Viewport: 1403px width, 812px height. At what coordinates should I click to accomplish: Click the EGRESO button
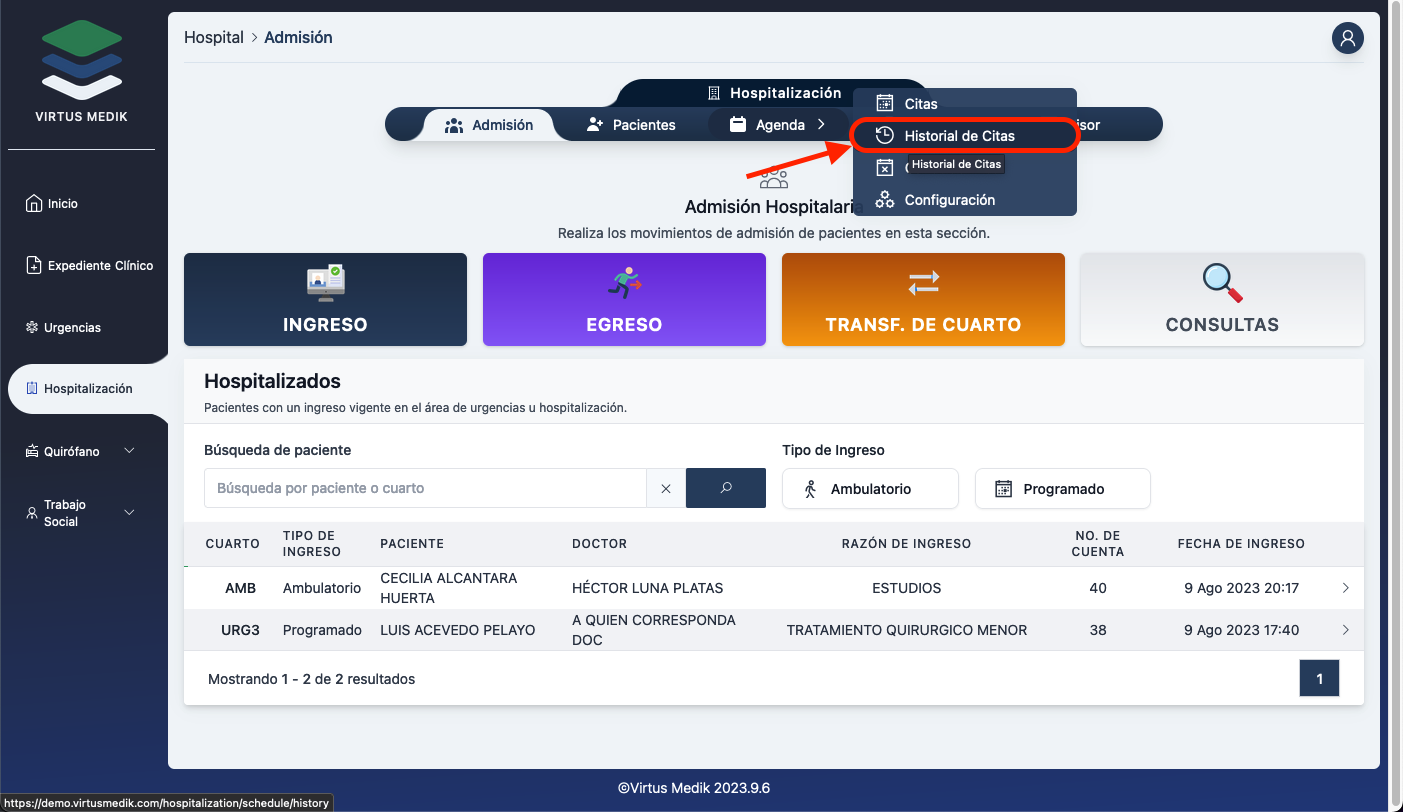tap(624, 300)
